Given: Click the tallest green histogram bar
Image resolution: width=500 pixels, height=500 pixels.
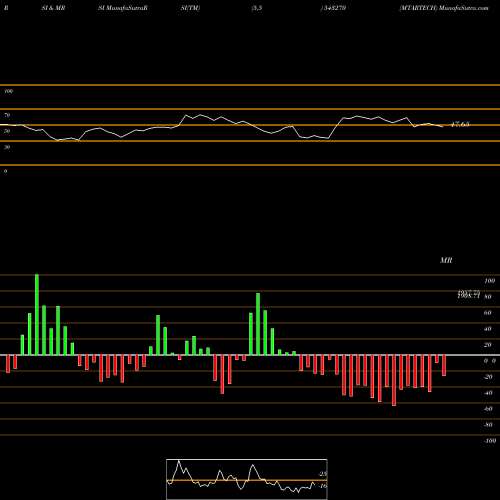Looking at the screenshot, I should pyautogui.click(x=37, y=315).
